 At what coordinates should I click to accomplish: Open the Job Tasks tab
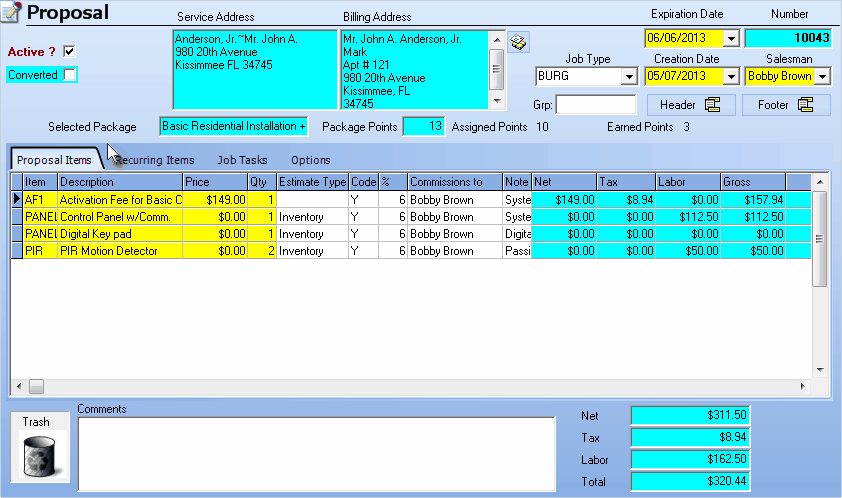pos(242,160)
